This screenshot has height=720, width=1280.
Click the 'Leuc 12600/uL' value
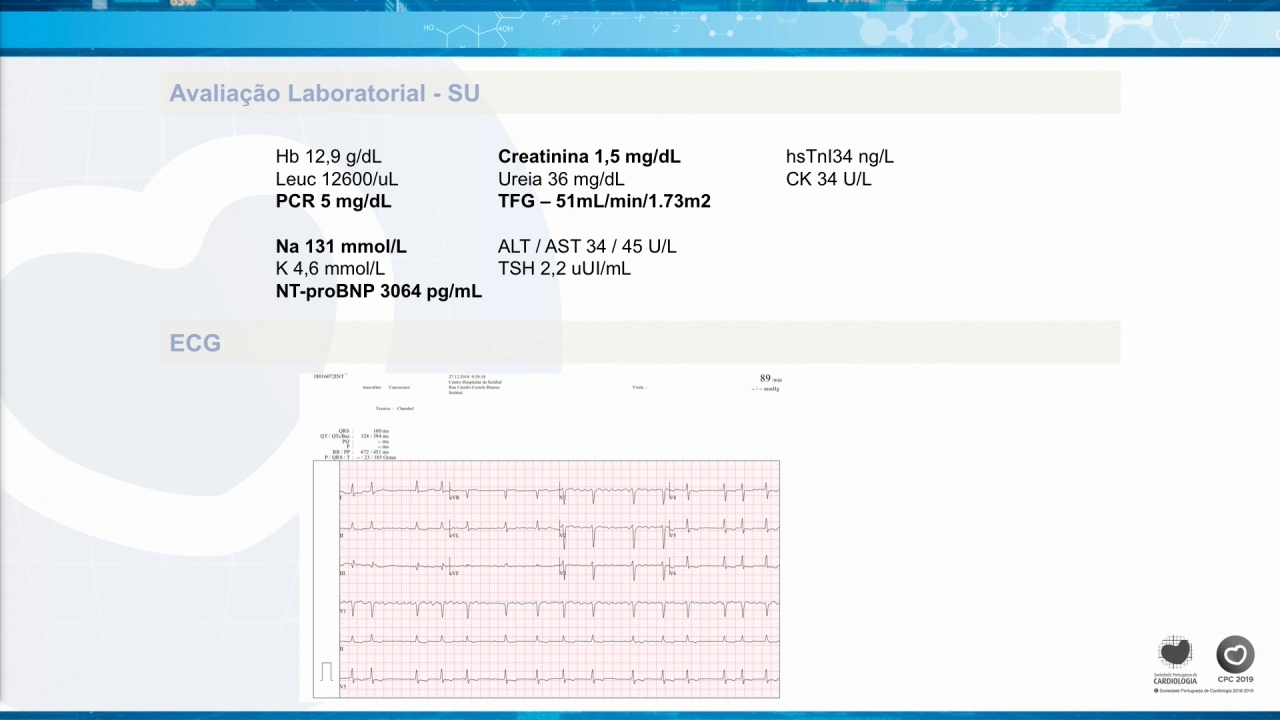(x=337, y=179)
